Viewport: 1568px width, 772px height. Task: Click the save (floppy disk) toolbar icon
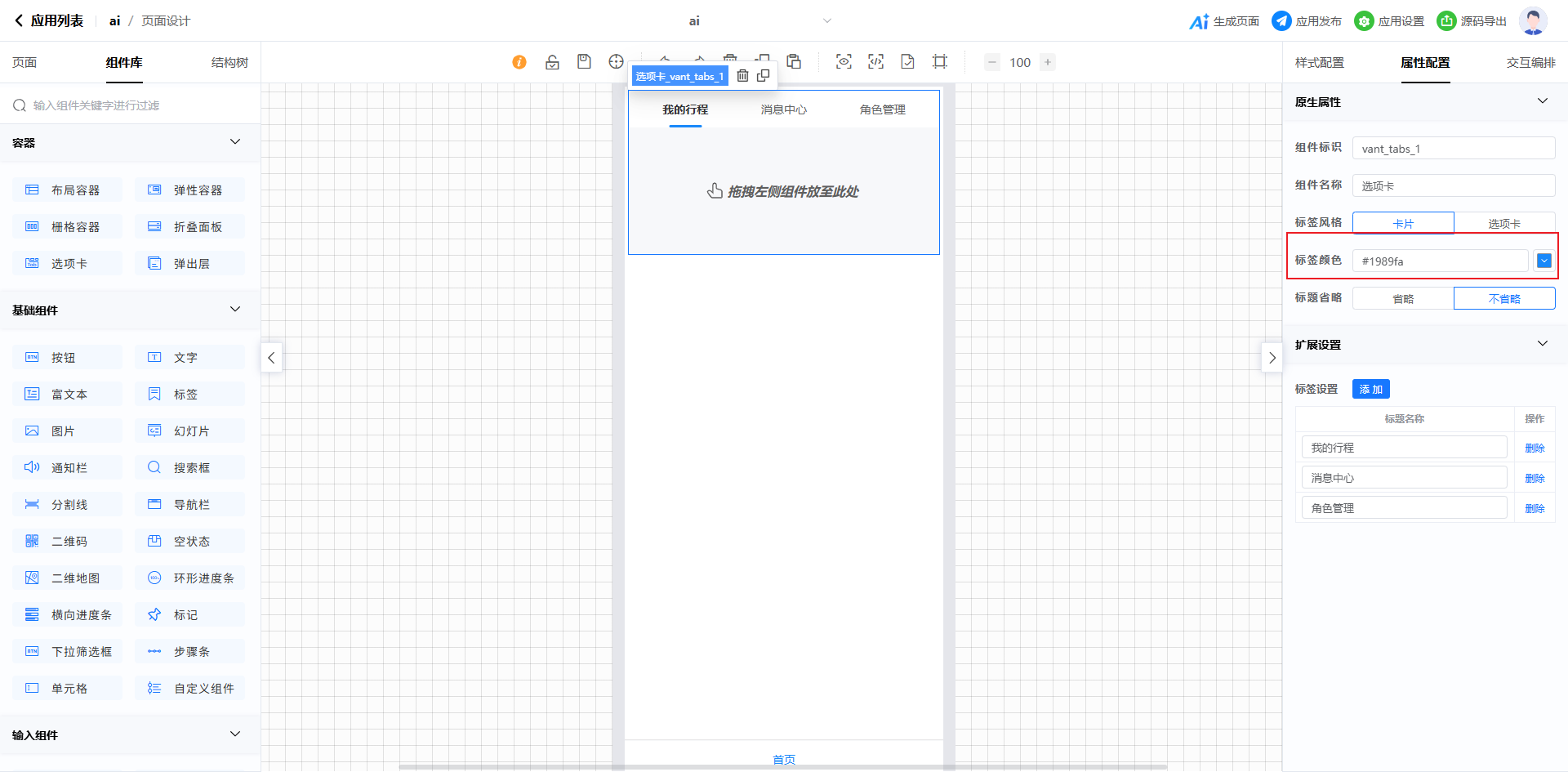tap(584, 62)
